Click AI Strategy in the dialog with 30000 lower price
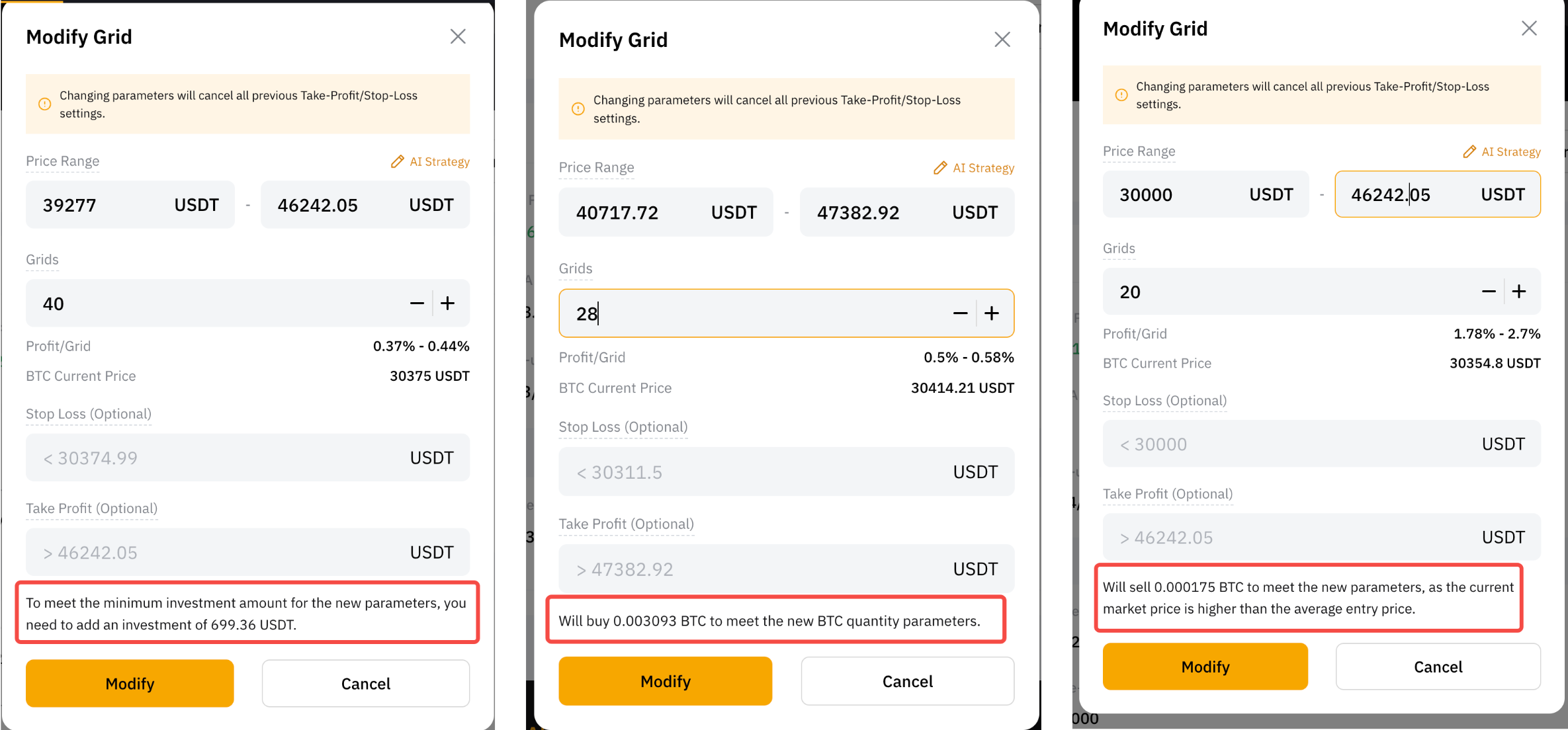The height and width of the screenshot is (730, 1568). [1502, 152]
